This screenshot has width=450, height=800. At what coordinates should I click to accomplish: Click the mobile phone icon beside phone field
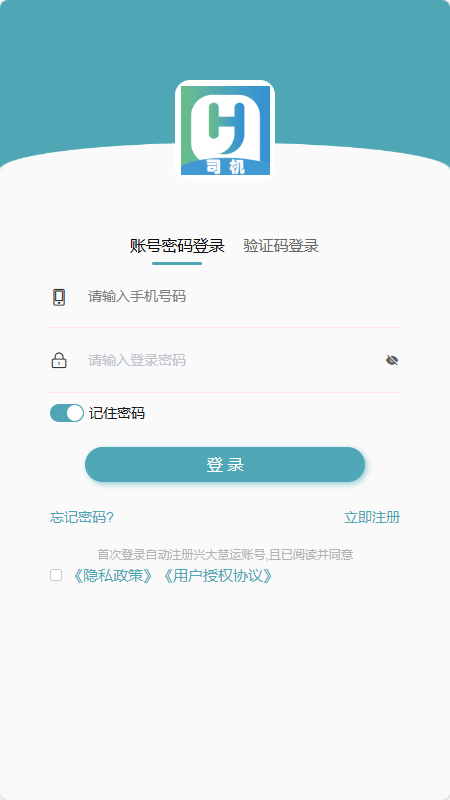click(59, 297)
